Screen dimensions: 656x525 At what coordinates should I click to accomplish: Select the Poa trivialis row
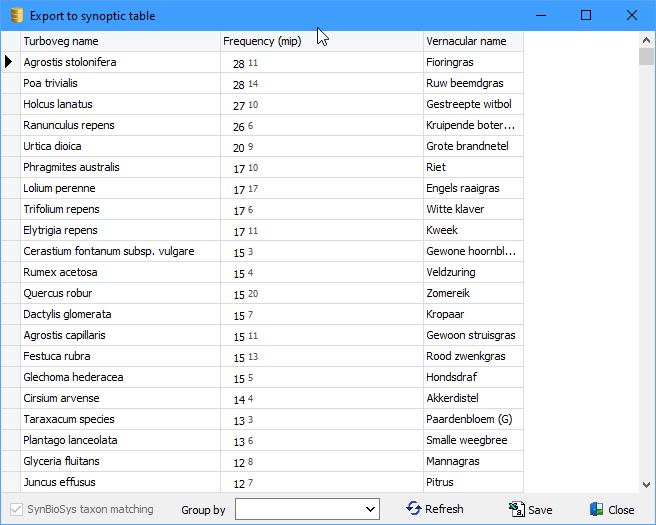[120, 83]
